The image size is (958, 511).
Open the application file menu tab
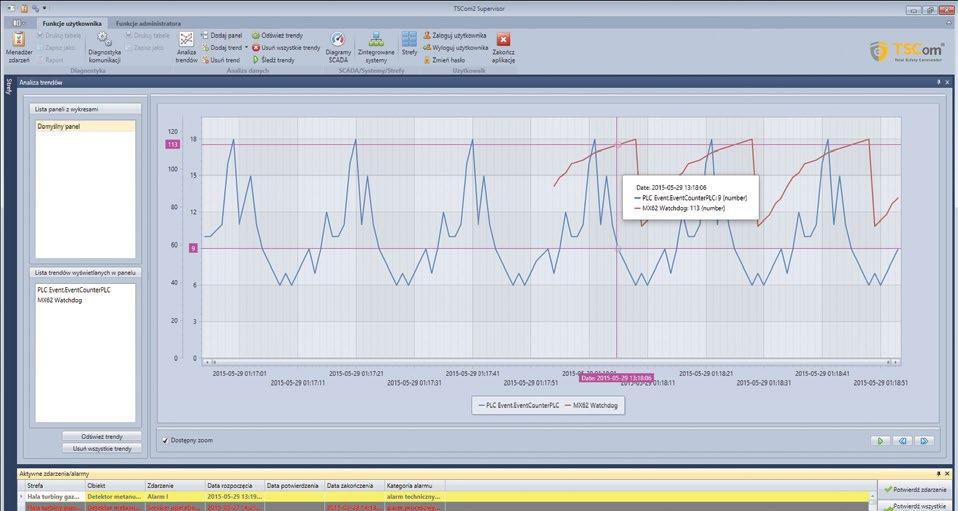pos(19,23)
